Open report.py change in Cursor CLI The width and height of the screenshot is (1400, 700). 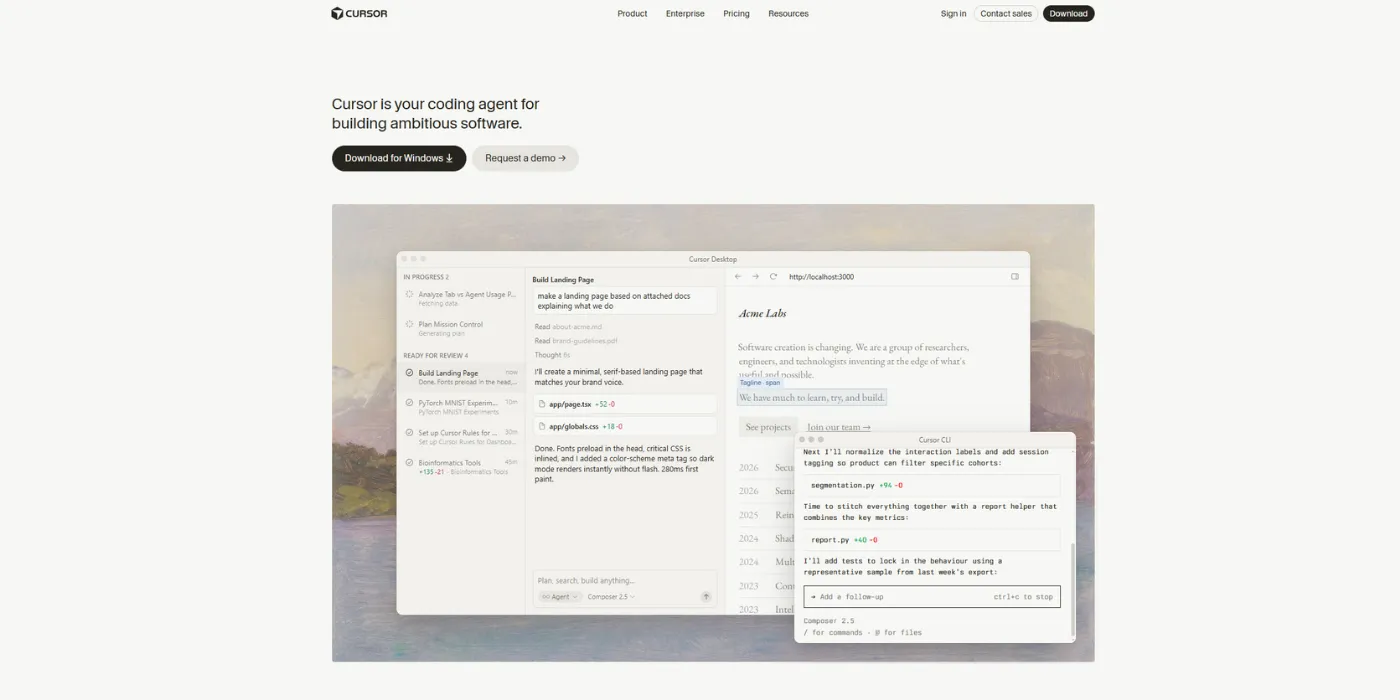931,540
